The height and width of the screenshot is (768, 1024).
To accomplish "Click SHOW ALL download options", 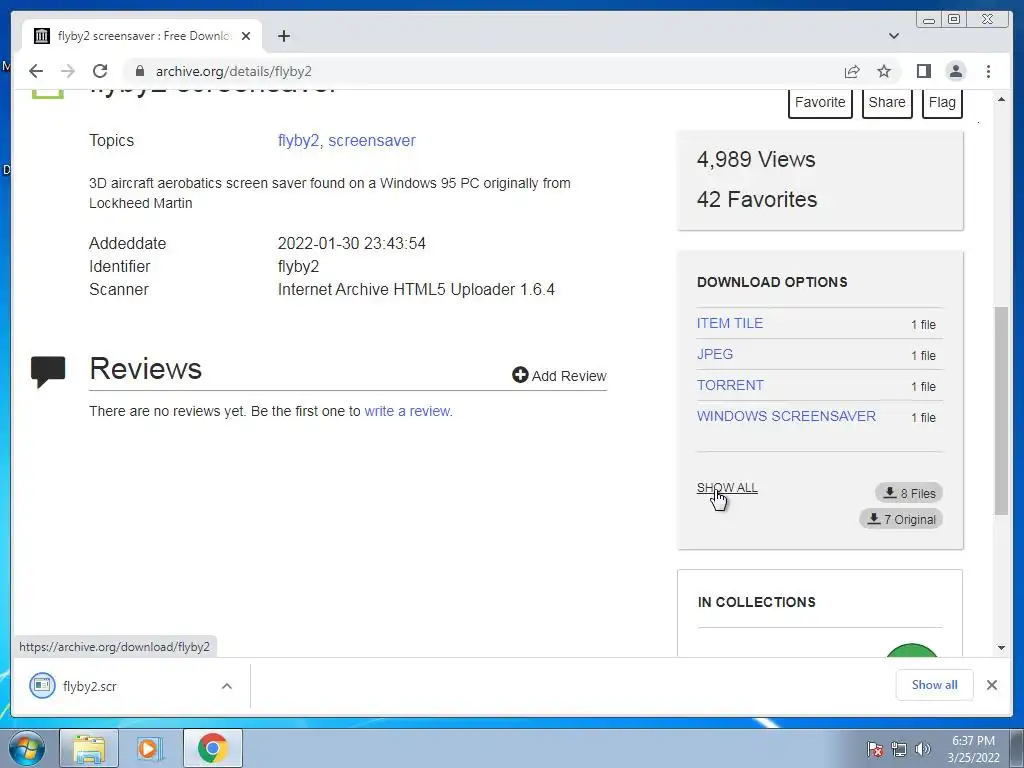I will (727, 488).
